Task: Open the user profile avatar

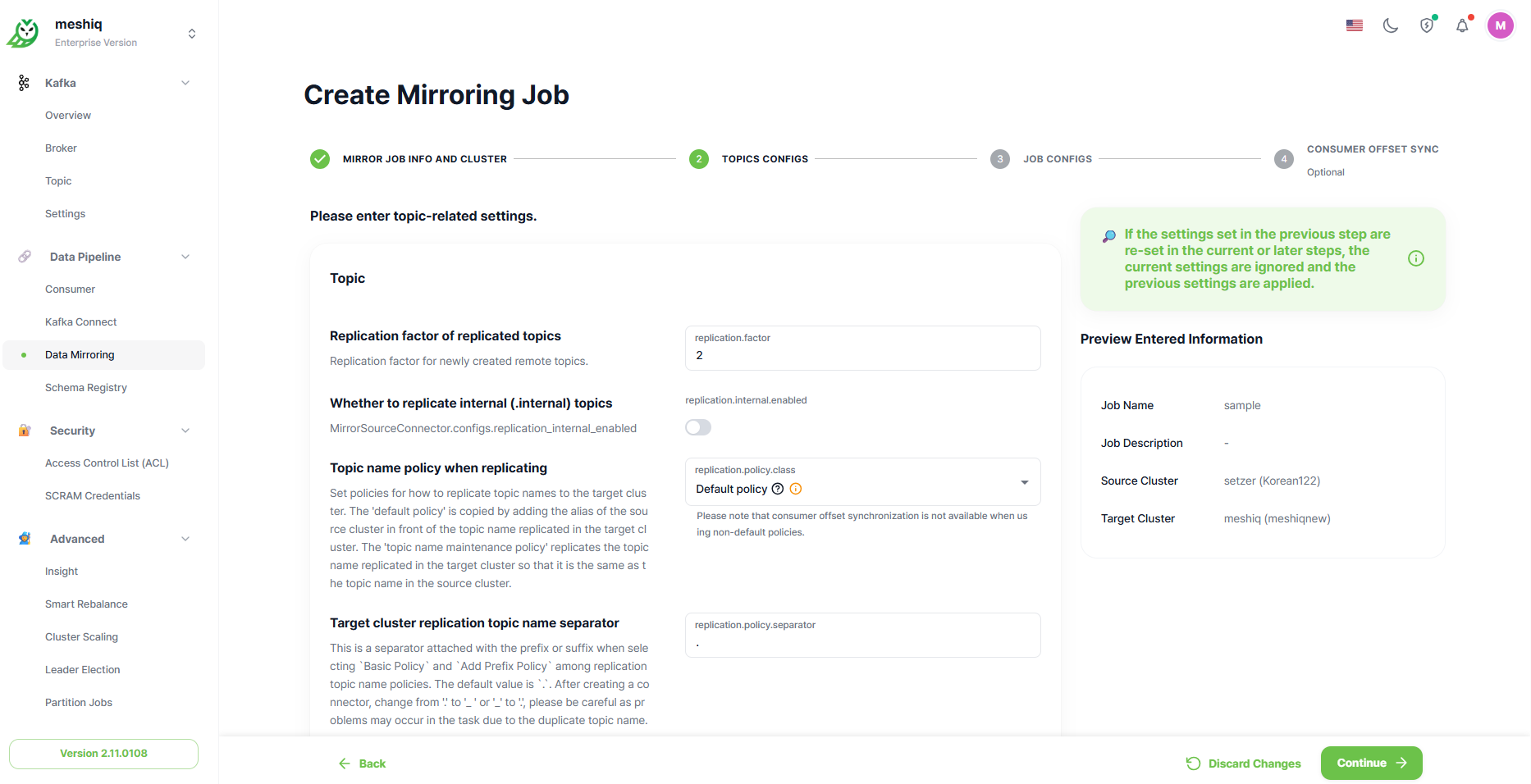Action: (x=1501, y=25)
